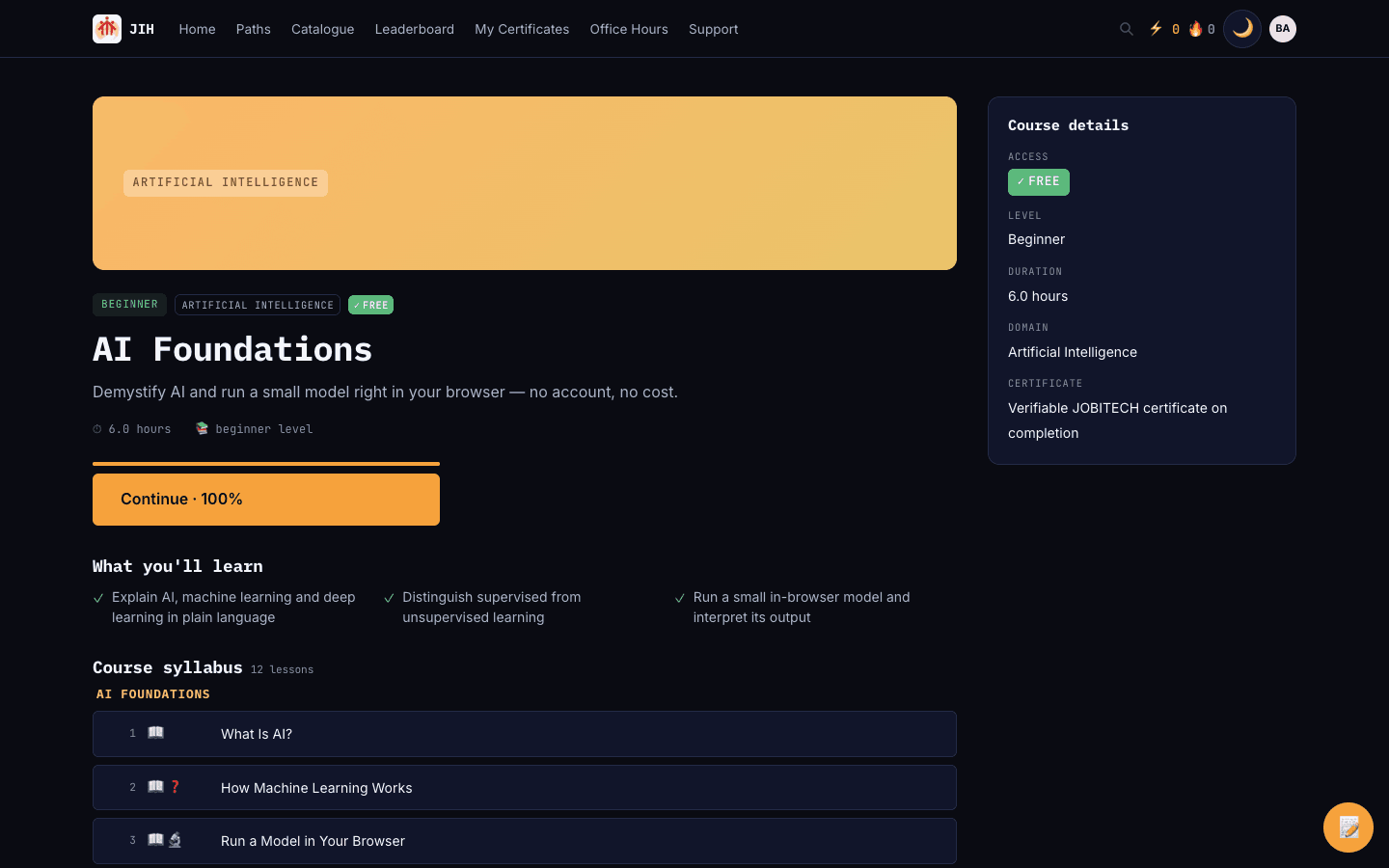The width and height of the screenshot is (1389, 868).
Task: Click the FREE access badge in Course details
Action: click(x=1039, y=182)
